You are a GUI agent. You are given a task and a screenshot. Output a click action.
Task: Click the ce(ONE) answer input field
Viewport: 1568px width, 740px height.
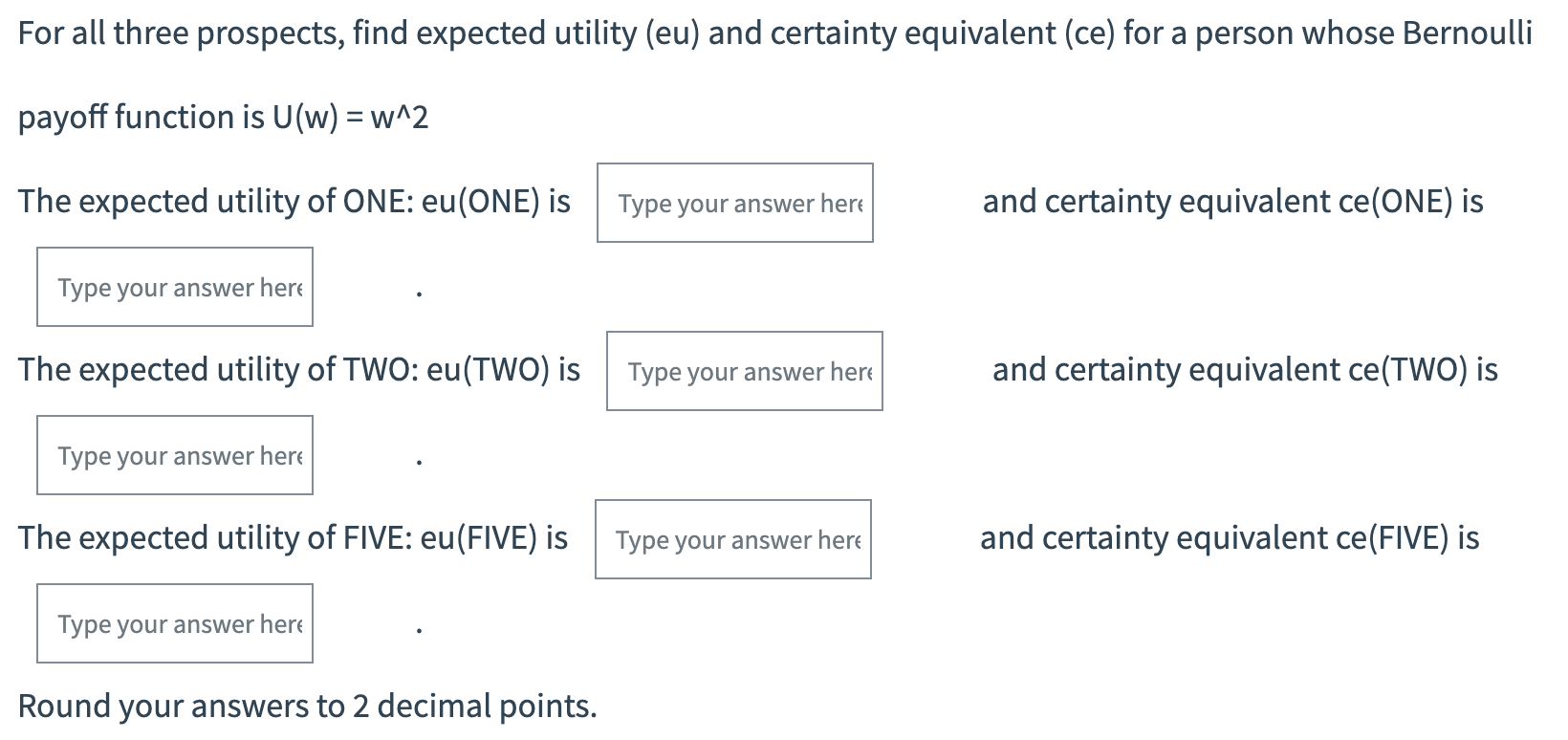tap(175, 286)
